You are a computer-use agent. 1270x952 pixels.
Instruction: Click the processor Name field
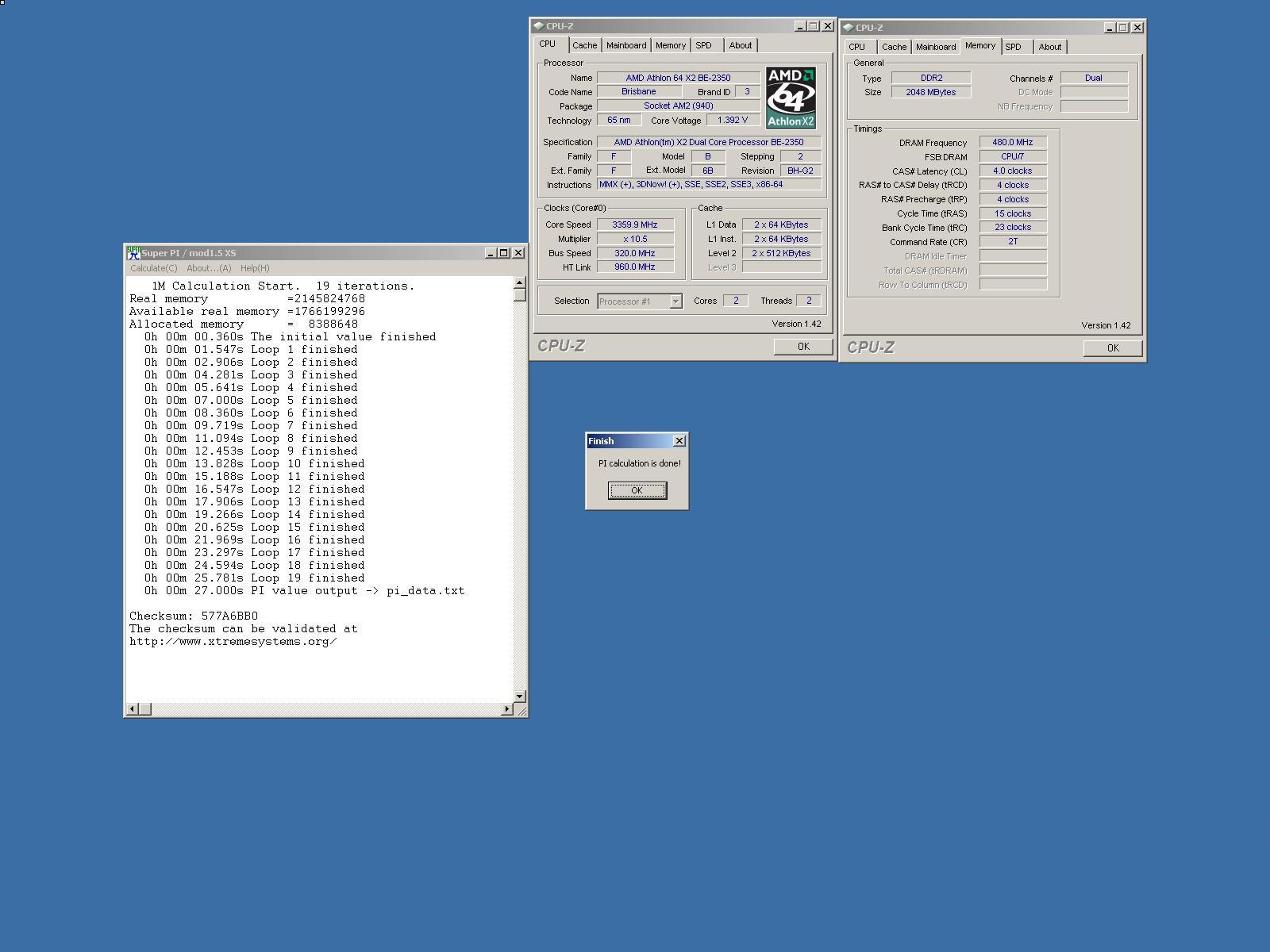(x=679, y=78)
